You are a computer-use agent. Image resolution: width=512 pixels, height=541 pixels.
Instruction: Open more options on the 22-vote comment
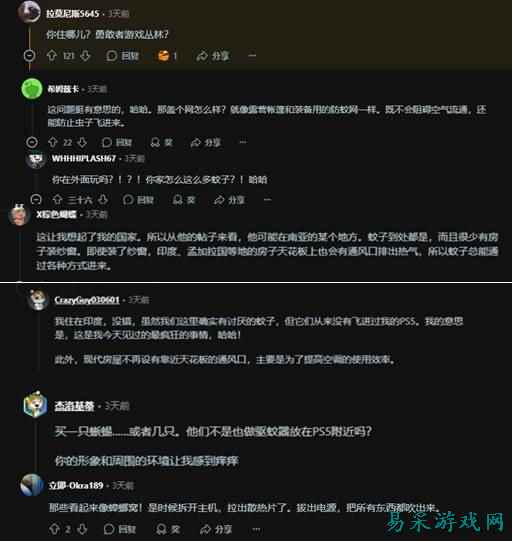tap(243, 142)
